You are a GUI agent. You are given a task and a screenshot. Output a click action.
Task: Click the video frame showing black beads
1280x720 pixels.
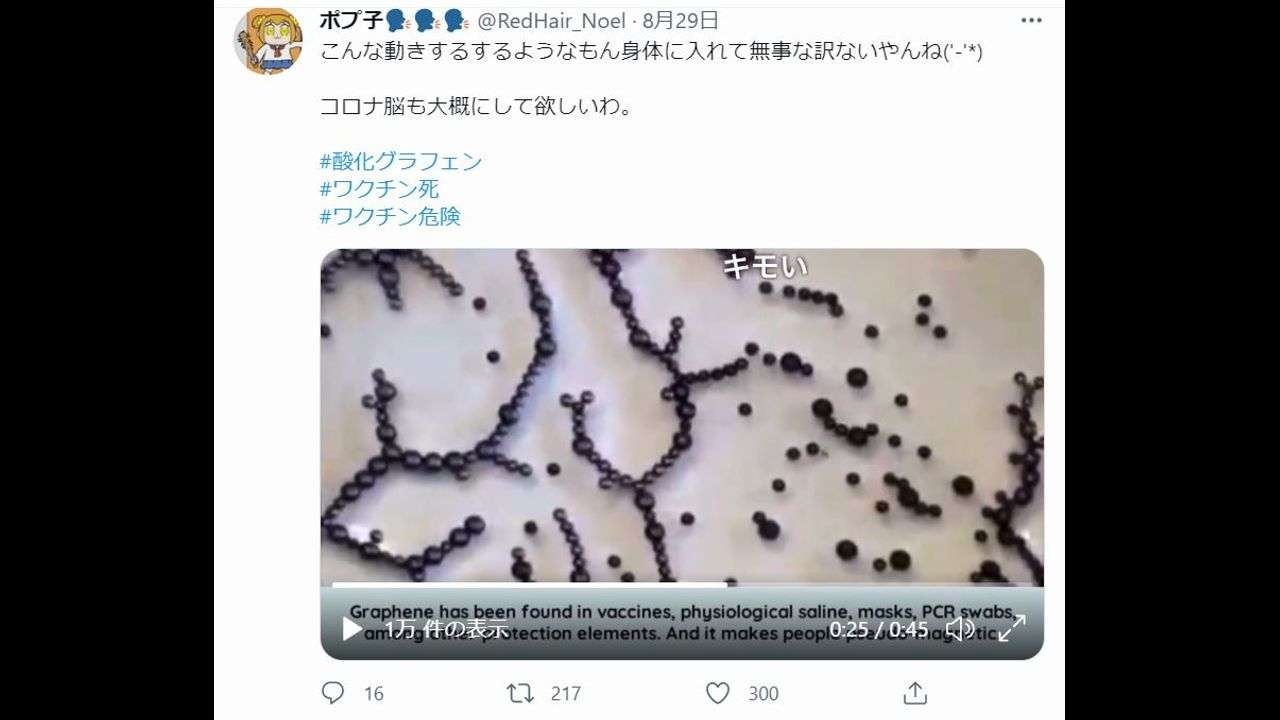click(x=682, y=415)
